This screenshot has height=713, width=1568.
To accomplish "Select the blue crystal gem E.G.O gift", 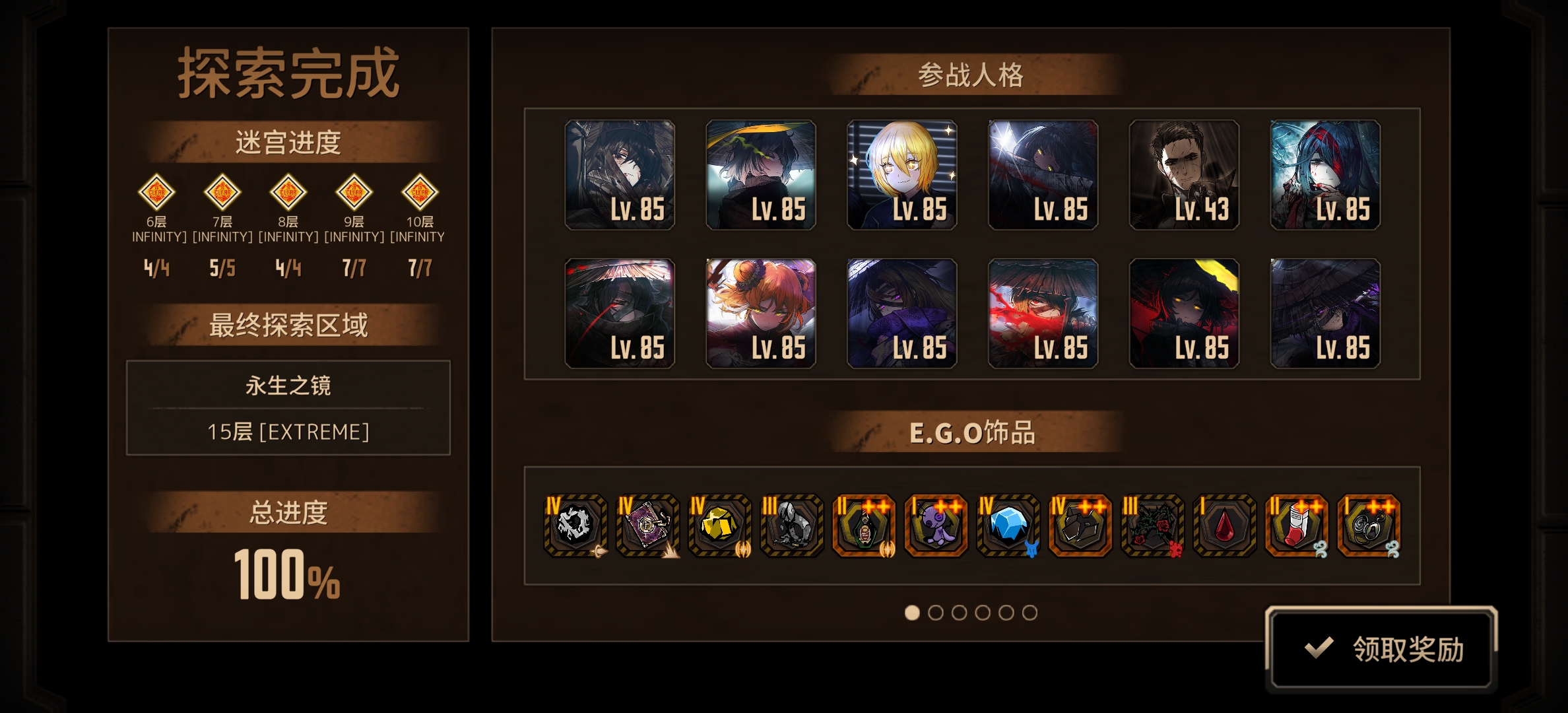I will 1008,526.
